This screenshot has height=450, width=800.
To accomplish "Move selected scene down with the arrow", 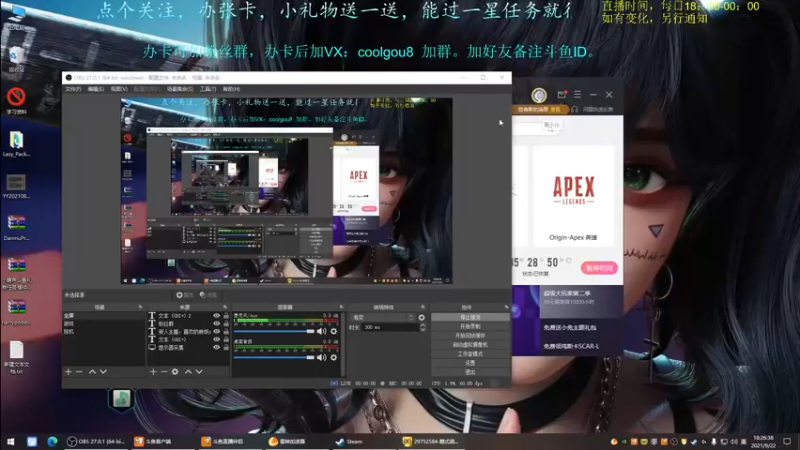I will pos(103,371).
